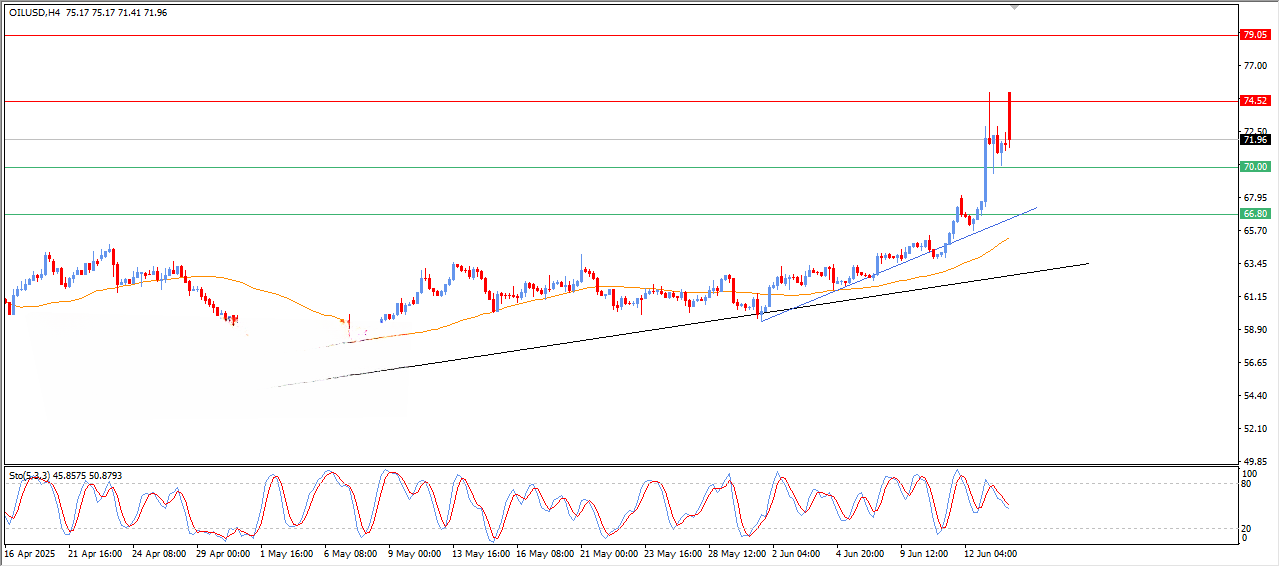1280x567 pixels.
Task: Select the tall red latest candlestick
Action: (x=1009, y=115)
